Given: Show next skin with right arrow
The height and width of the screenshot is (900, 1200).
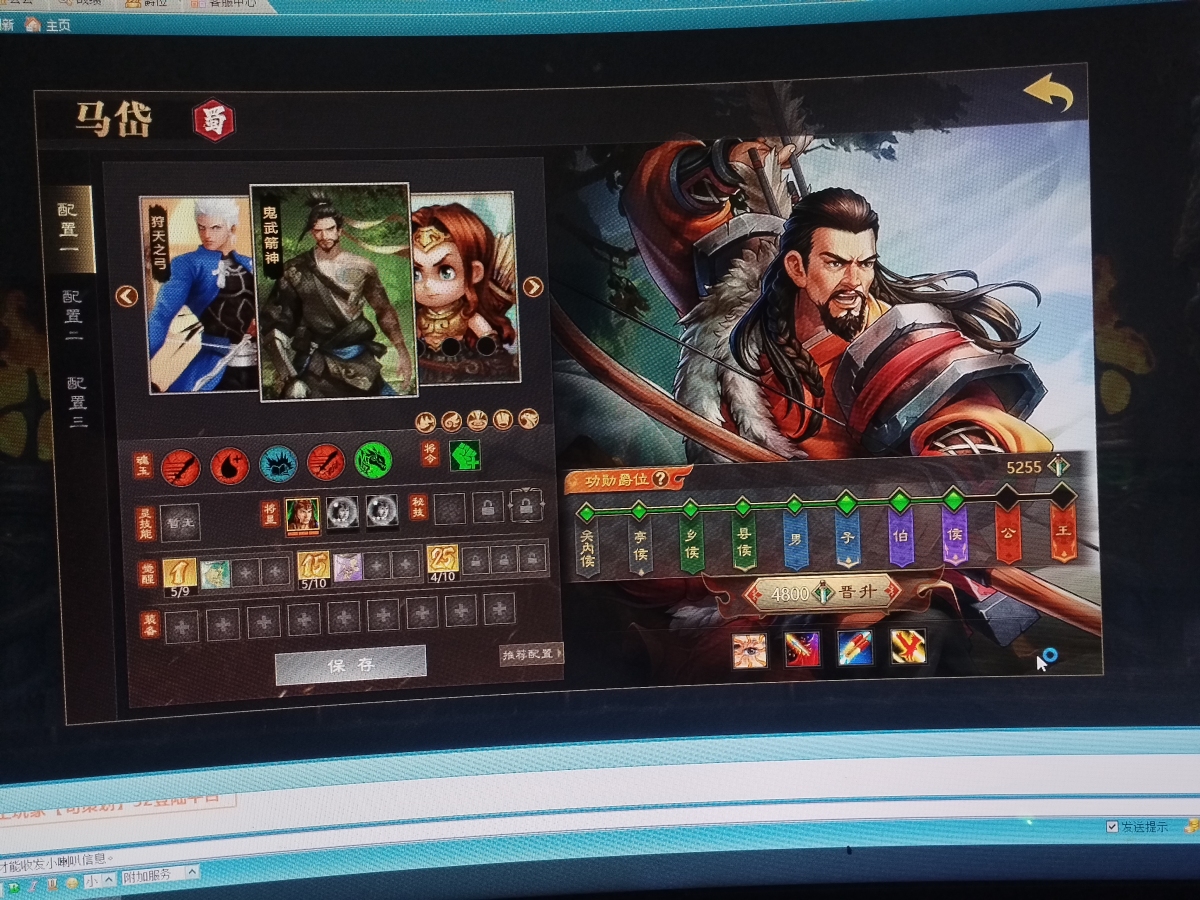Looking at the screenshot, I should point(533,286).
